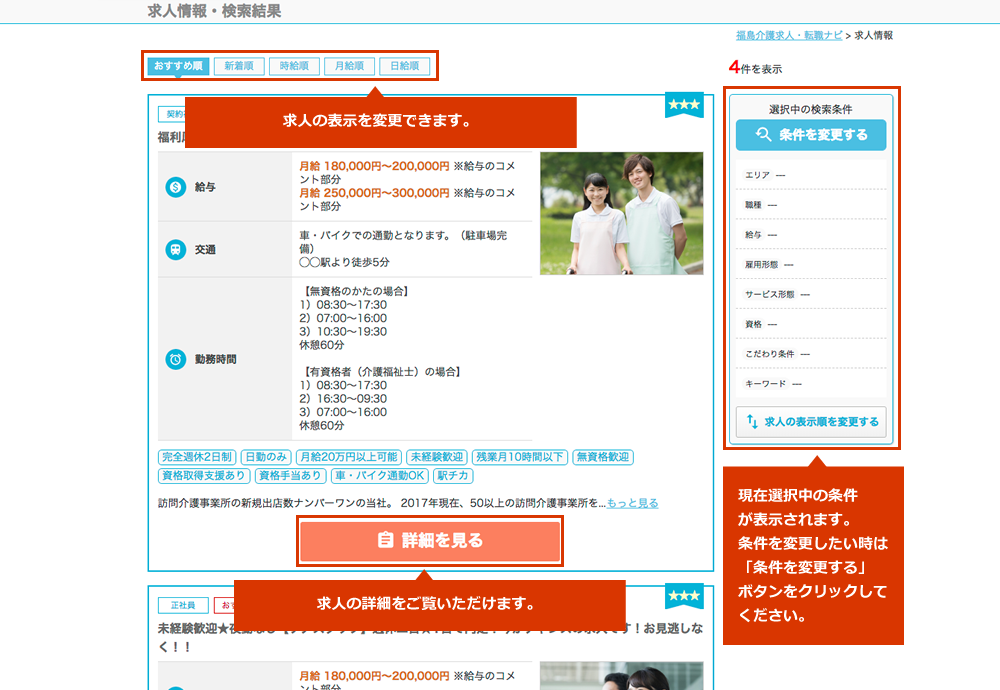This screenshot has height=690, width=1000.
Task: Click the 正社員 label on second listing
Action: [x=183, y=605]
